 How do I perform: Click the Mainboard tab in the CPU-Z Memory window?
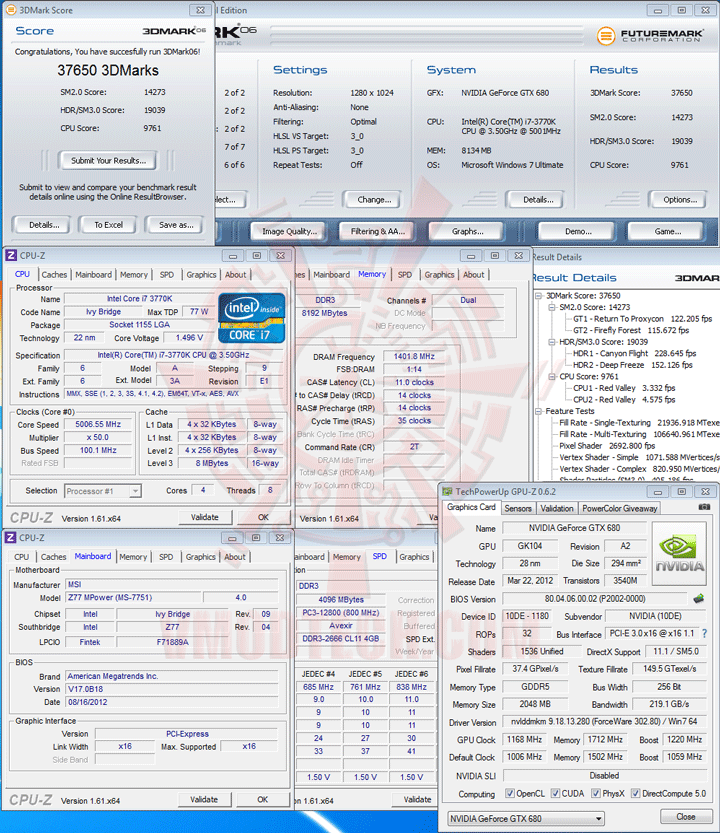331,275
